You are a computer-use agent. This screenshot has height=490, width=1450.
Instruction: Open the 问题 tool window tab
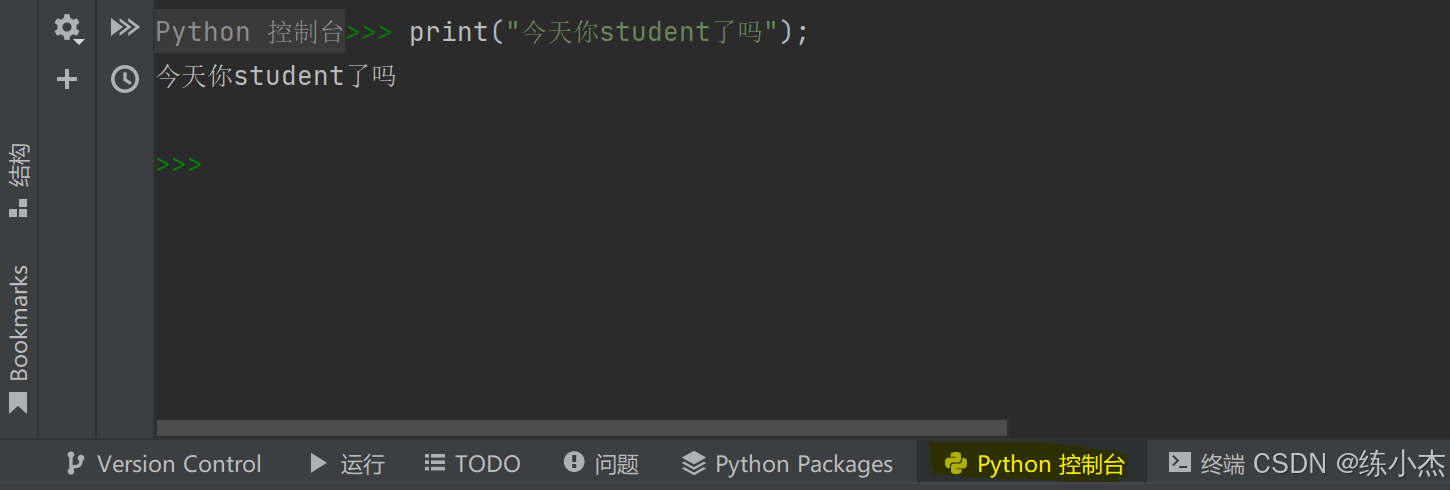pyautogui.click(x=601, y=464)
